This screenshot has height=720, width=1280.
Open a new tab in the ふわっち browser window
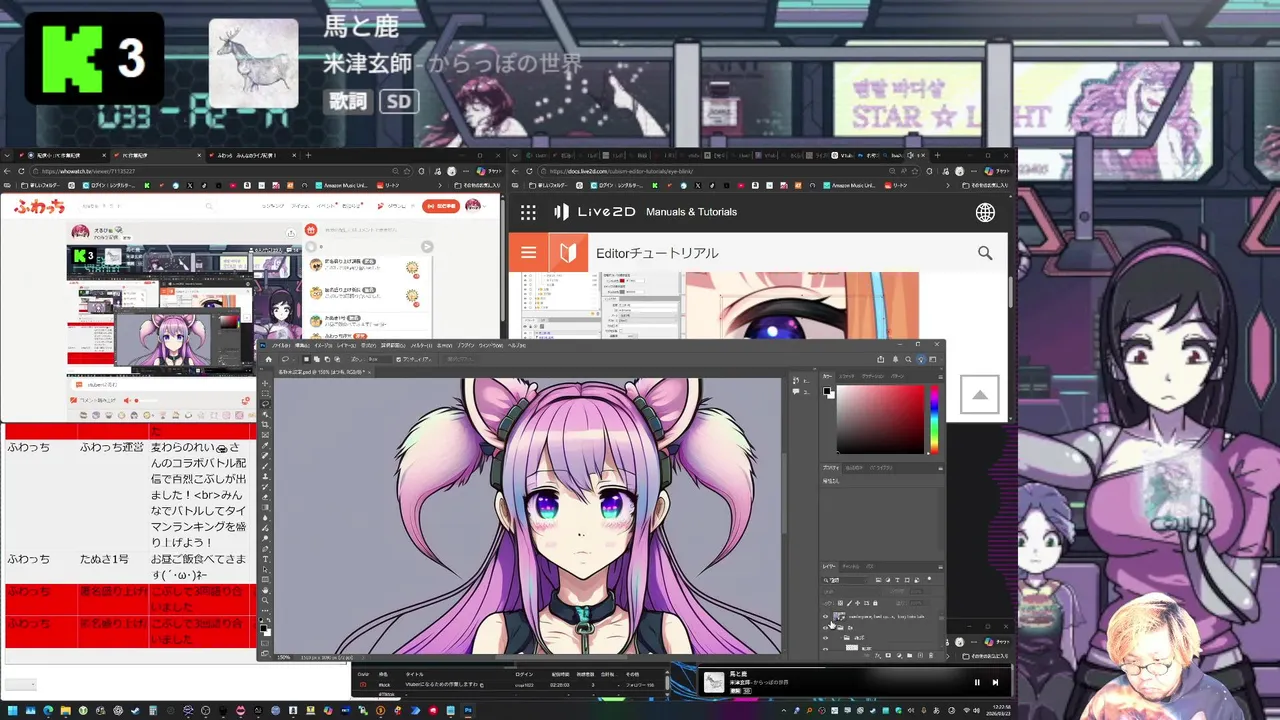pos(308,155)
